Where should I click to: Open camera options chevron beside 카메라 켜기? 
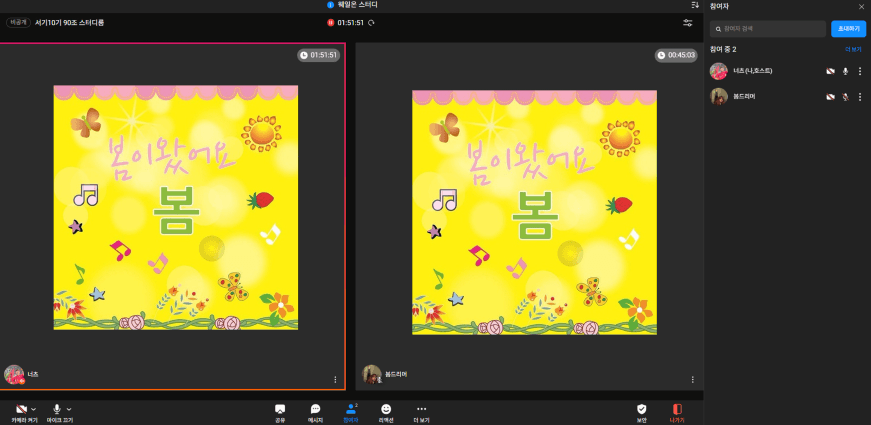(34, 409)
